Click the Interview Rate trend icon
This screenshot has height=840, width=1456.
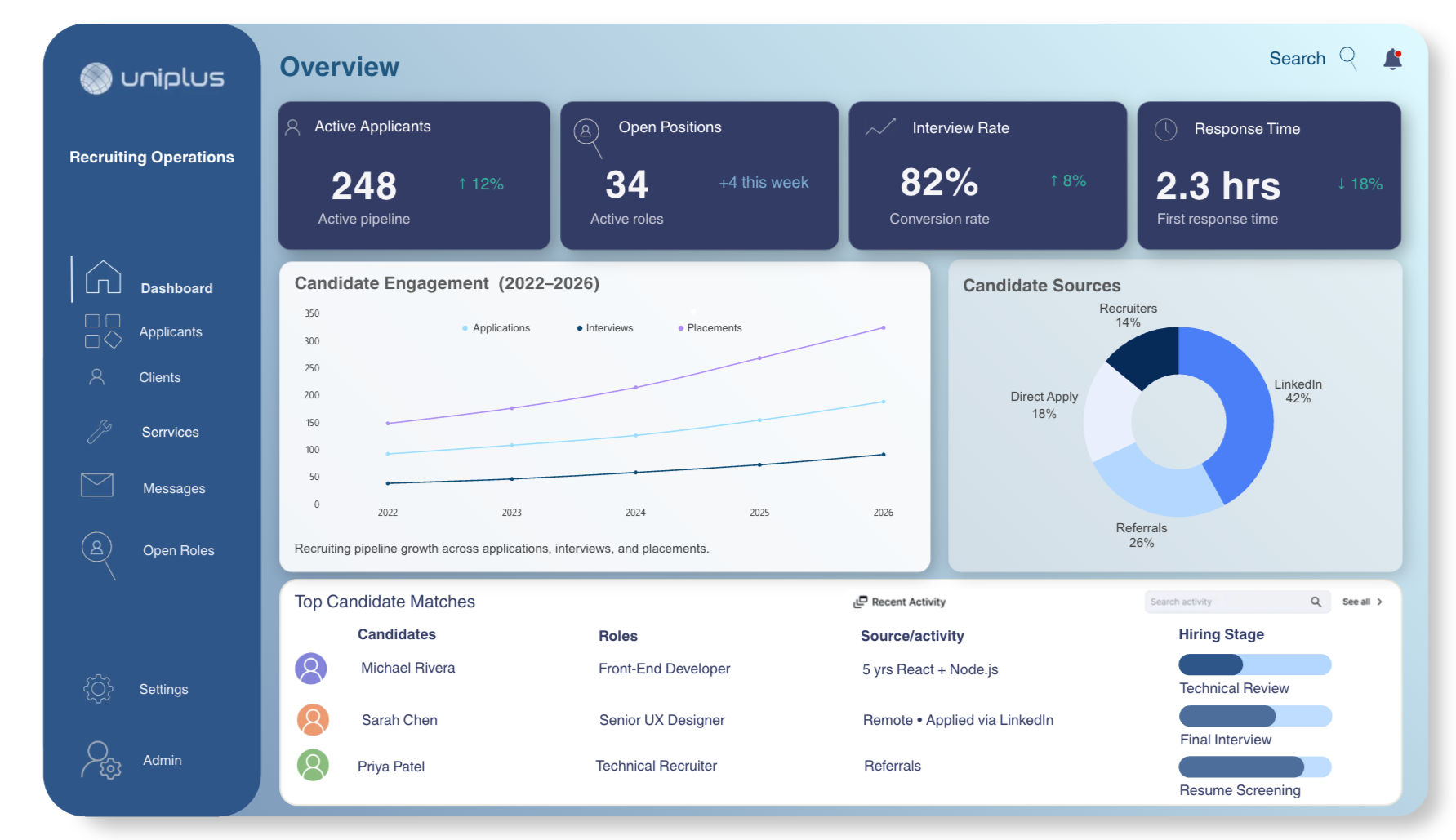click(x=881, y=127)
